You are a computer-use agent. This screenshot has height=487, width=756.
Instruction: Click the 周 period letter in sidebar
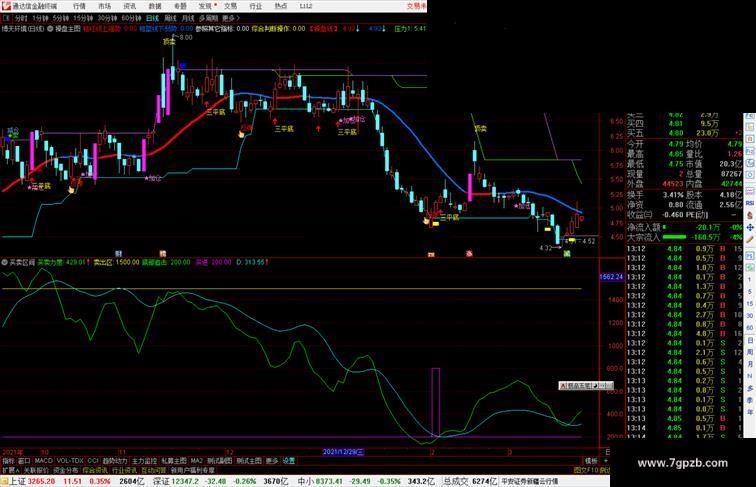pyautogui.click(x=750, y=352)
